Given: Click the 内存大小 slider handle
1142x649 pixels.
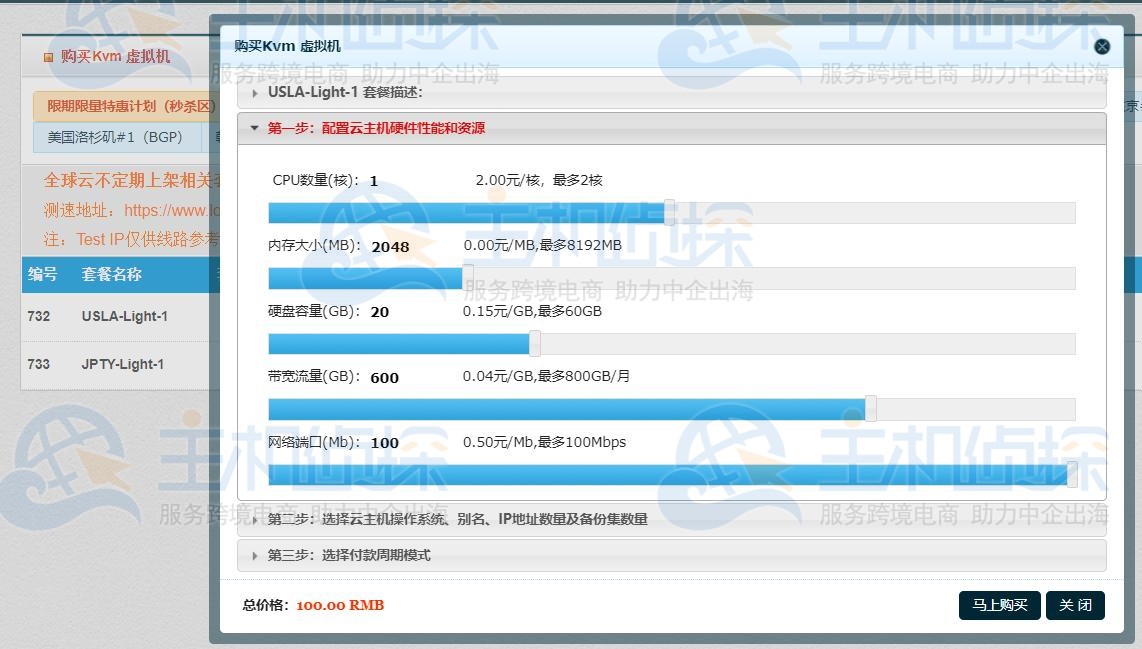Looking at the screenshot, I should point(468,277).
